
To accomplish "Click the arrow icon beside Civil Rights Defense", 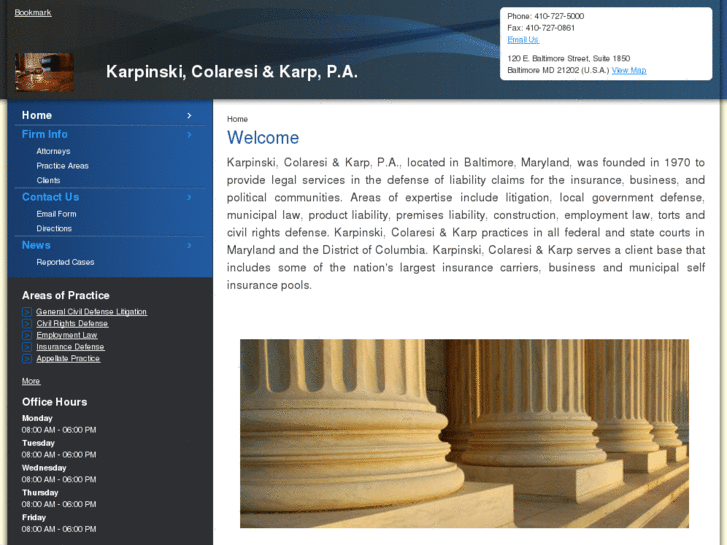I will tap(27, 323).
